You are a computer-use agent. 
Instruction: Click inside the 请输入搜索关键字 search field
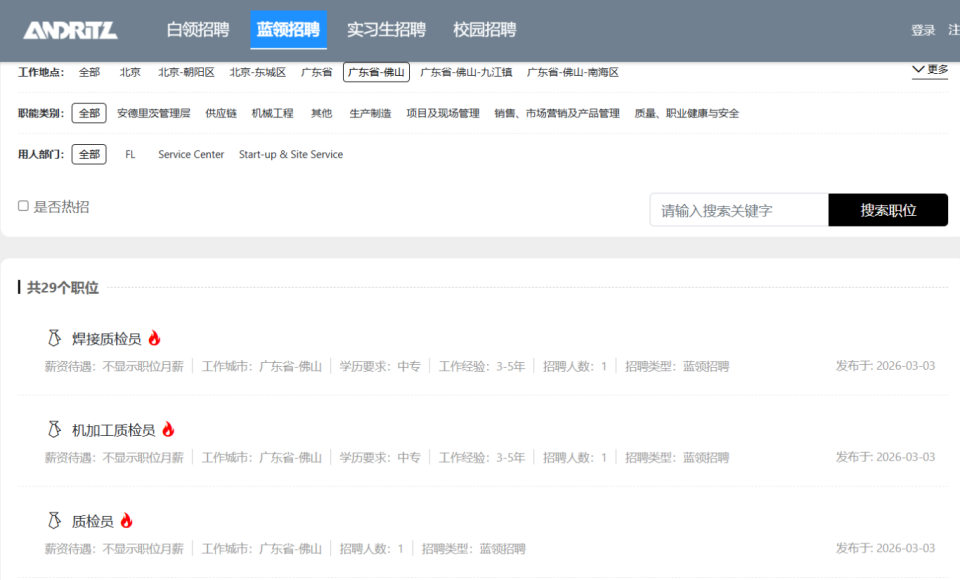[x=740, y=210]
